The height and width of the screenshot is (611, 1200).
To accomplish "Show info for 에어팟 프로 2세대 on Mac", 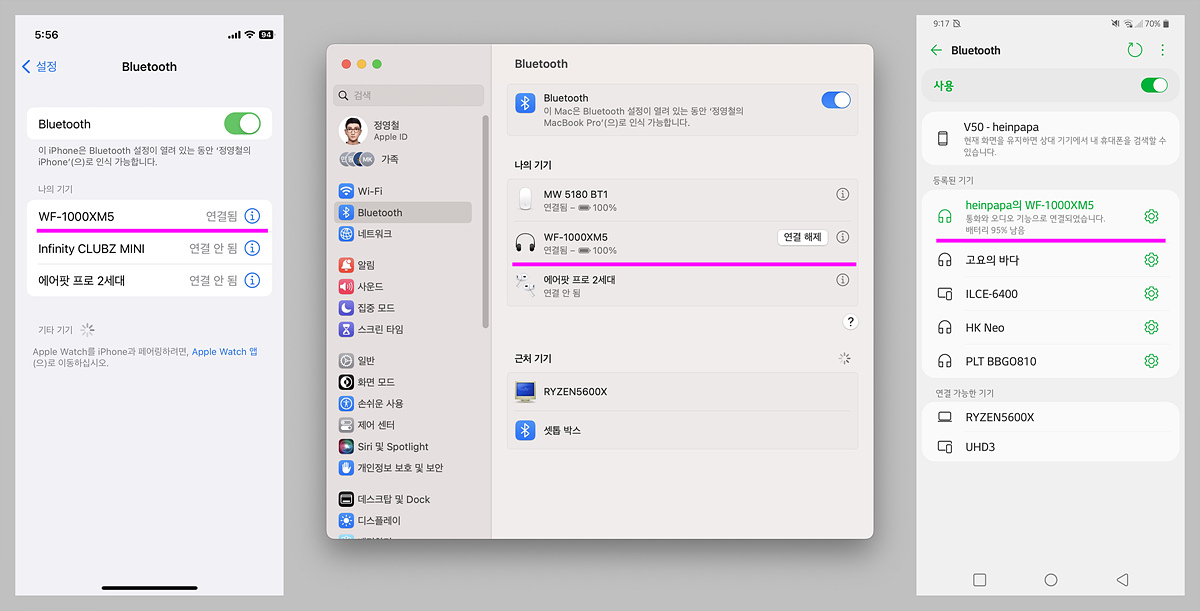I will pos(842,280).
